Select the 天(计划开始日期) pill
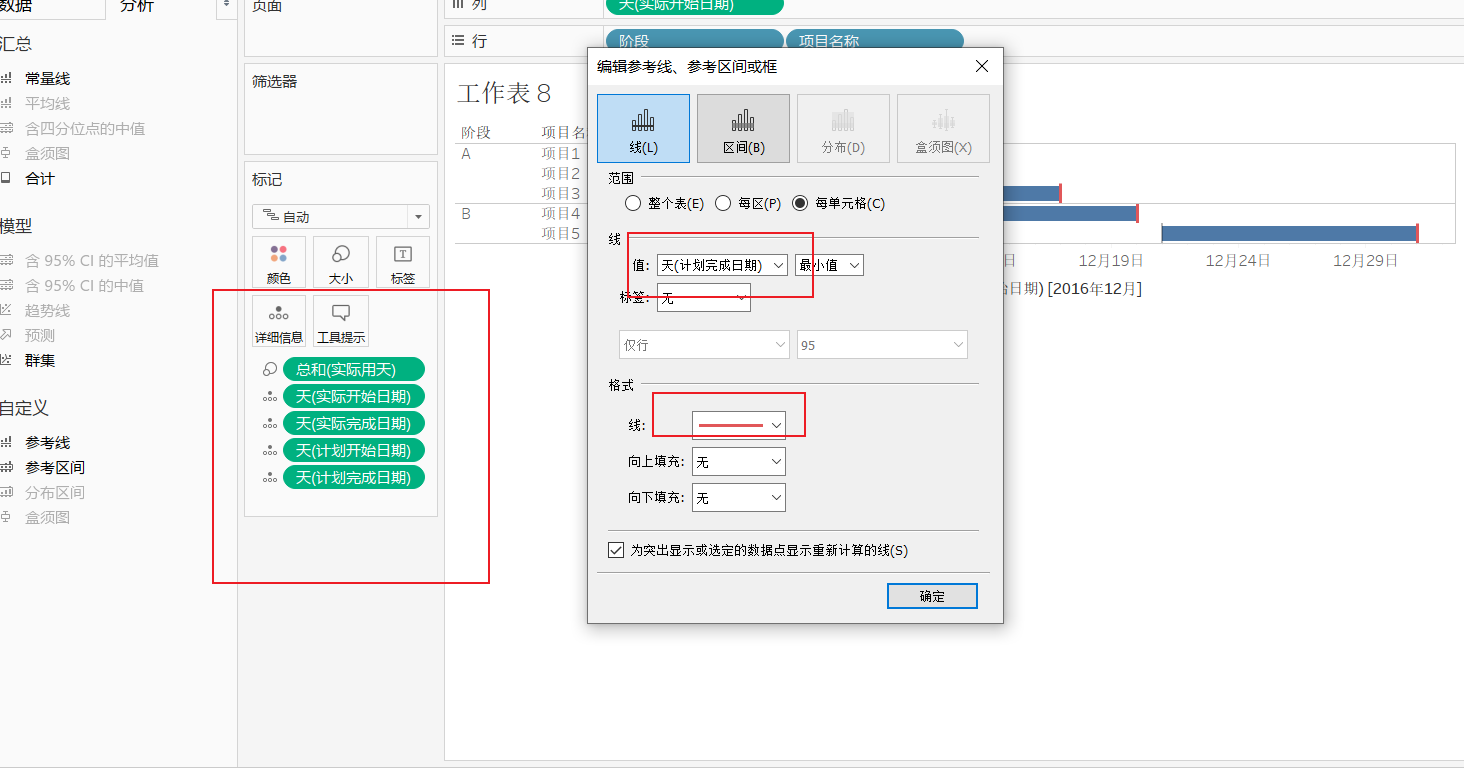This screenshot has width=1464, height=768. click(354, 450)
